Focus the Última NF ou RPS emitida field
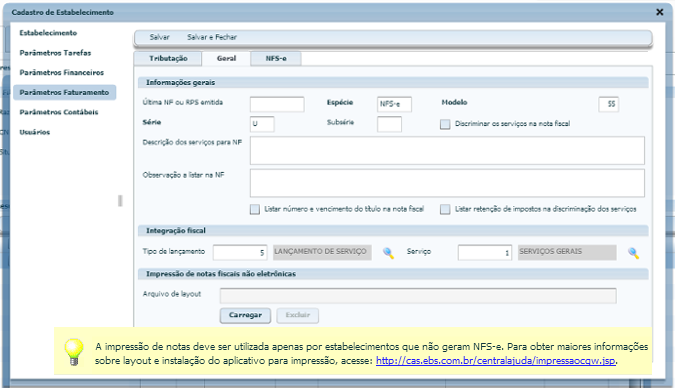This screenshot has width=675, height=388. pyautogui.click(x=277, y=104)
